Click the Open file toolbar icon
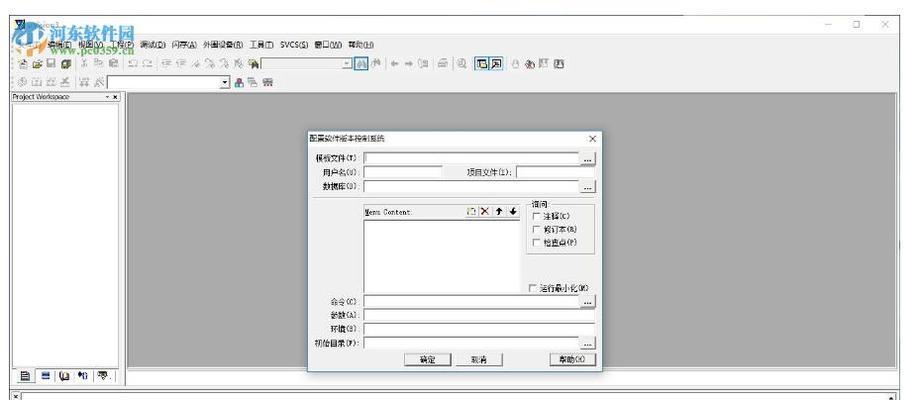922x400 pixels. coord(38,63)
